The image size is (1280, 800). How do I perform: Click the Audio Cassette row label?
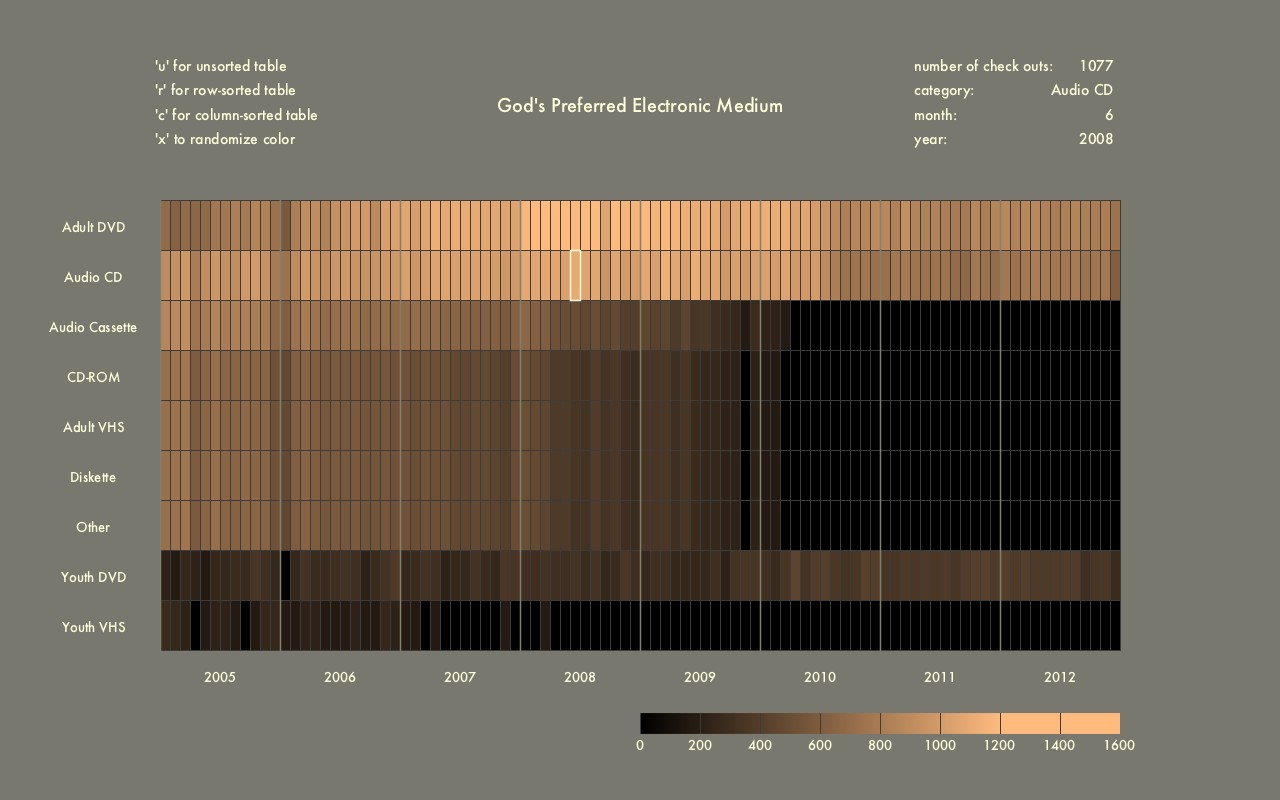pos(93,327)
